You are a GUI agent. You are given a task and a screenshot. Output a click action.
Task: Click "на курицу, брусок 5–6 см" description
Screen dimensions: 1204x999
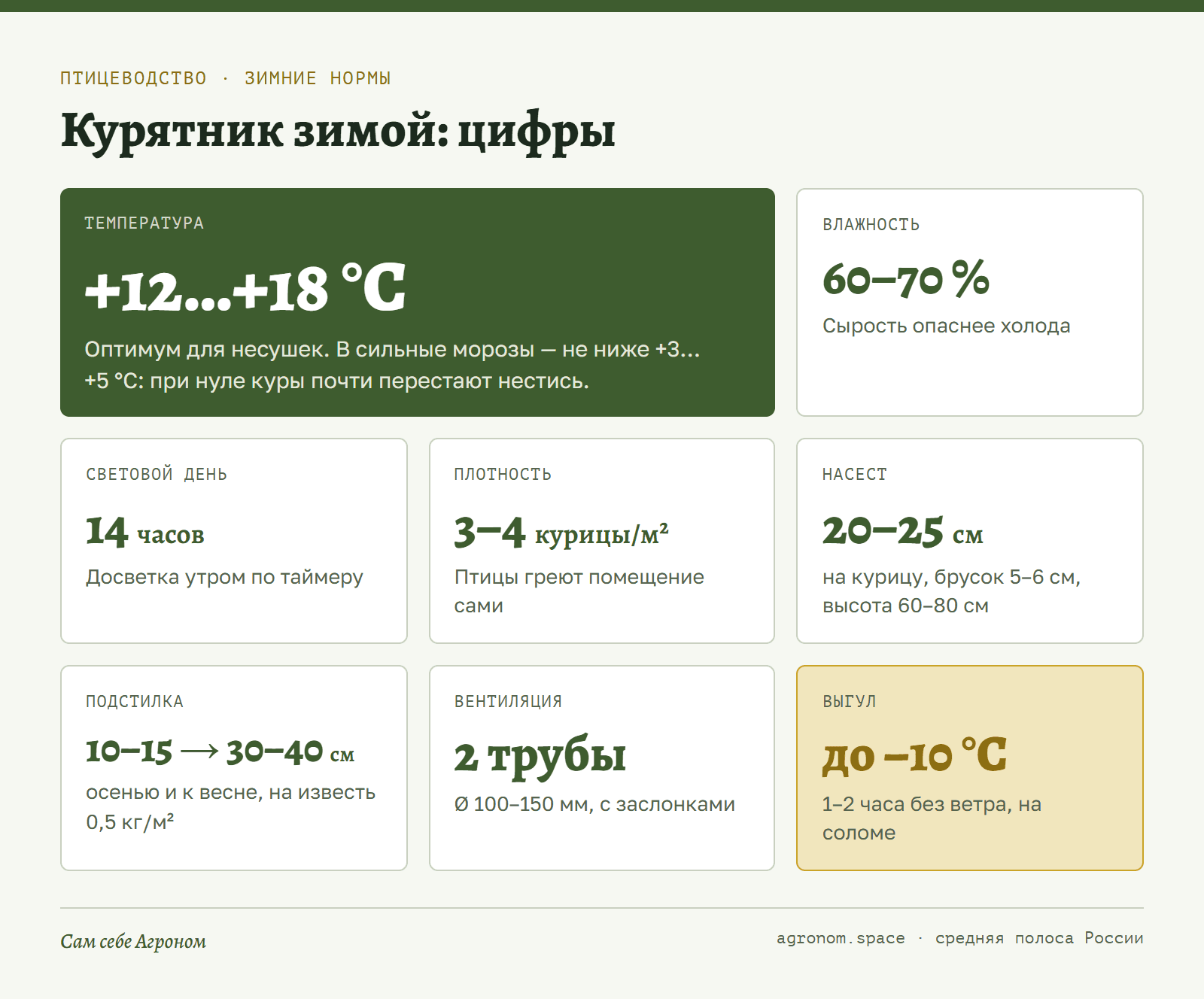click(951, 591)
